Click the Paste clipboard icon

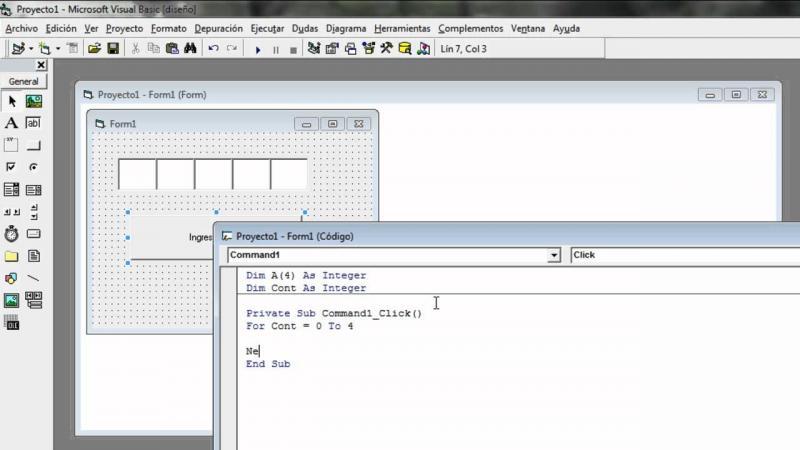pyautogui.click(x=172, y=49)
